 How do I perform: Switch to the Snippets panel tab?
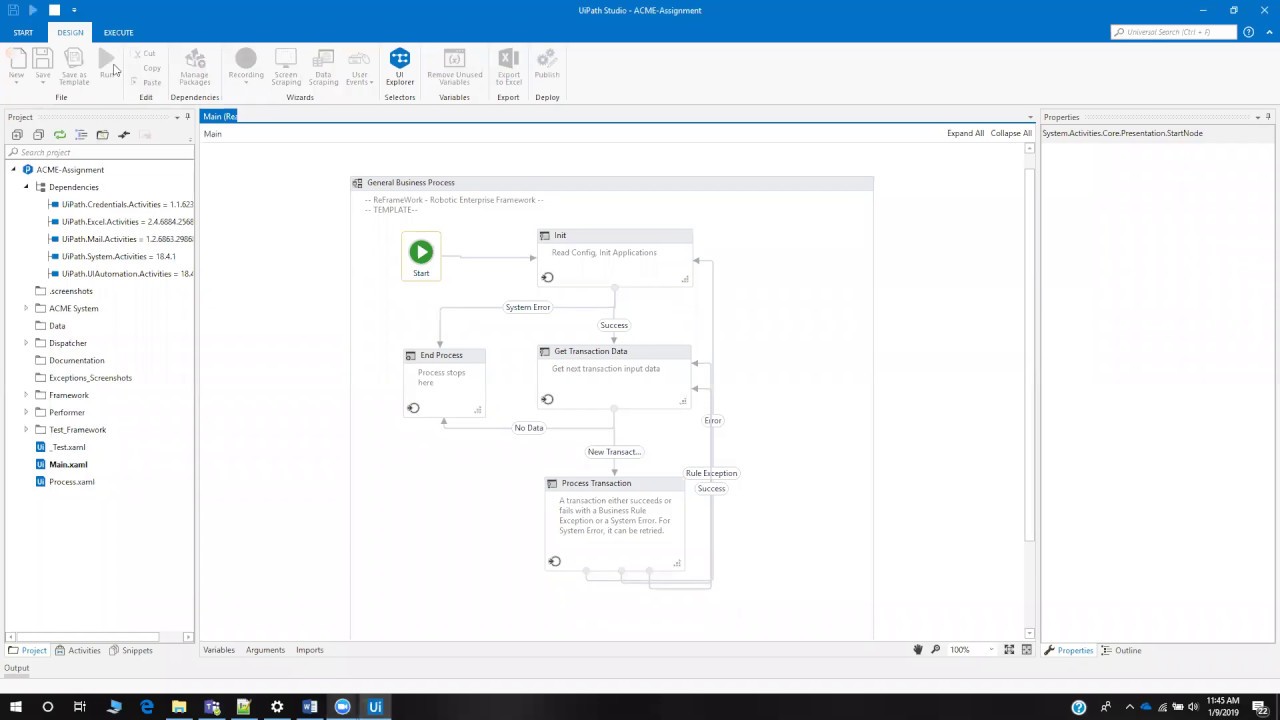pyautogui.click(x=131, y=650)
